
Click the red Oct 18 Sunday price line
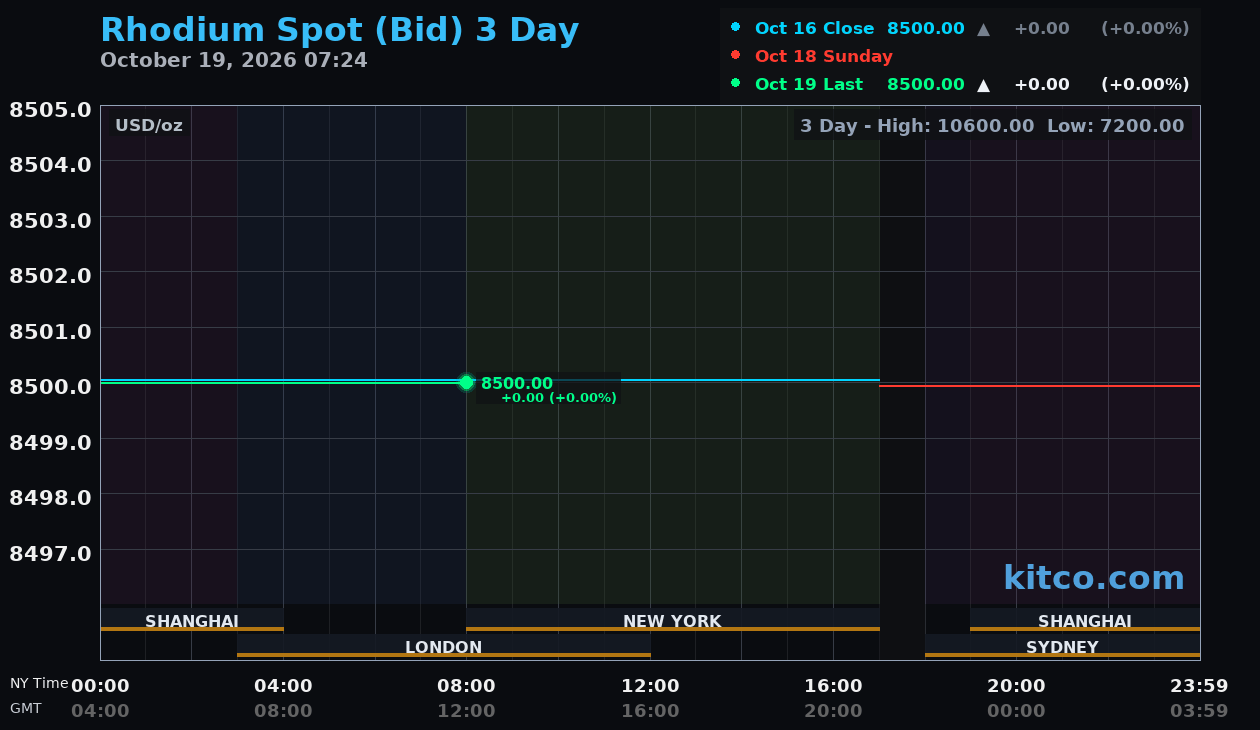(x=1039, y=386)
